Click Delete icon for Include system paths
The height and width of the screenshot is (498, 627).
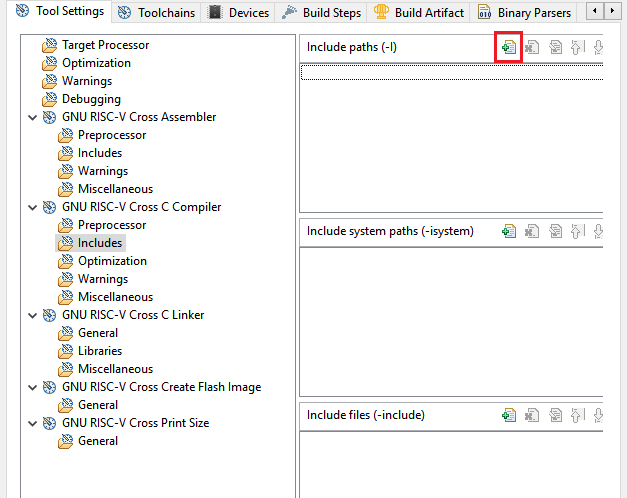pyautogui.click(x=532, y=231)
